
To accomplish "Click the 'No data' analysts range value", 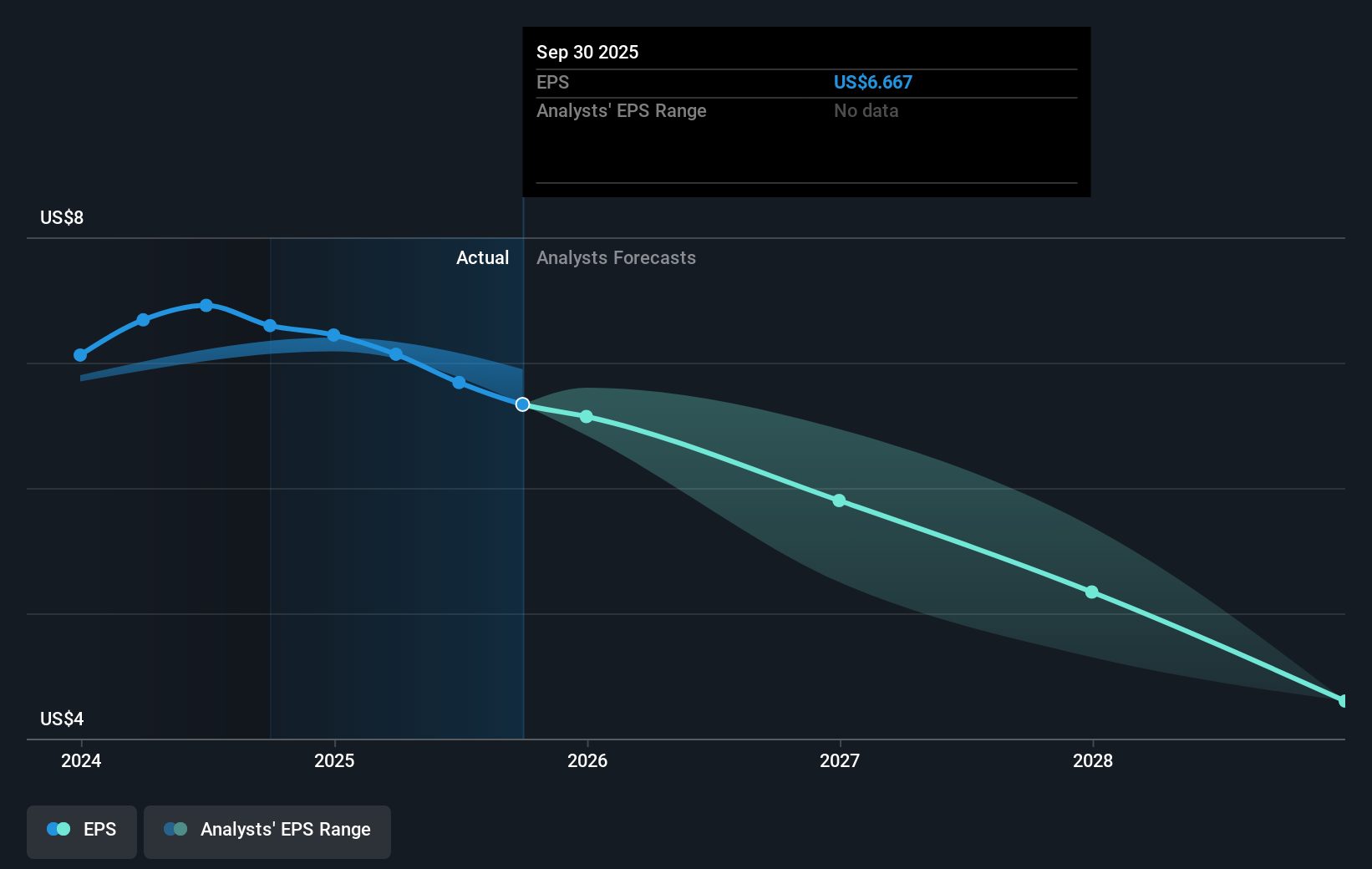I will click(866, 110).
